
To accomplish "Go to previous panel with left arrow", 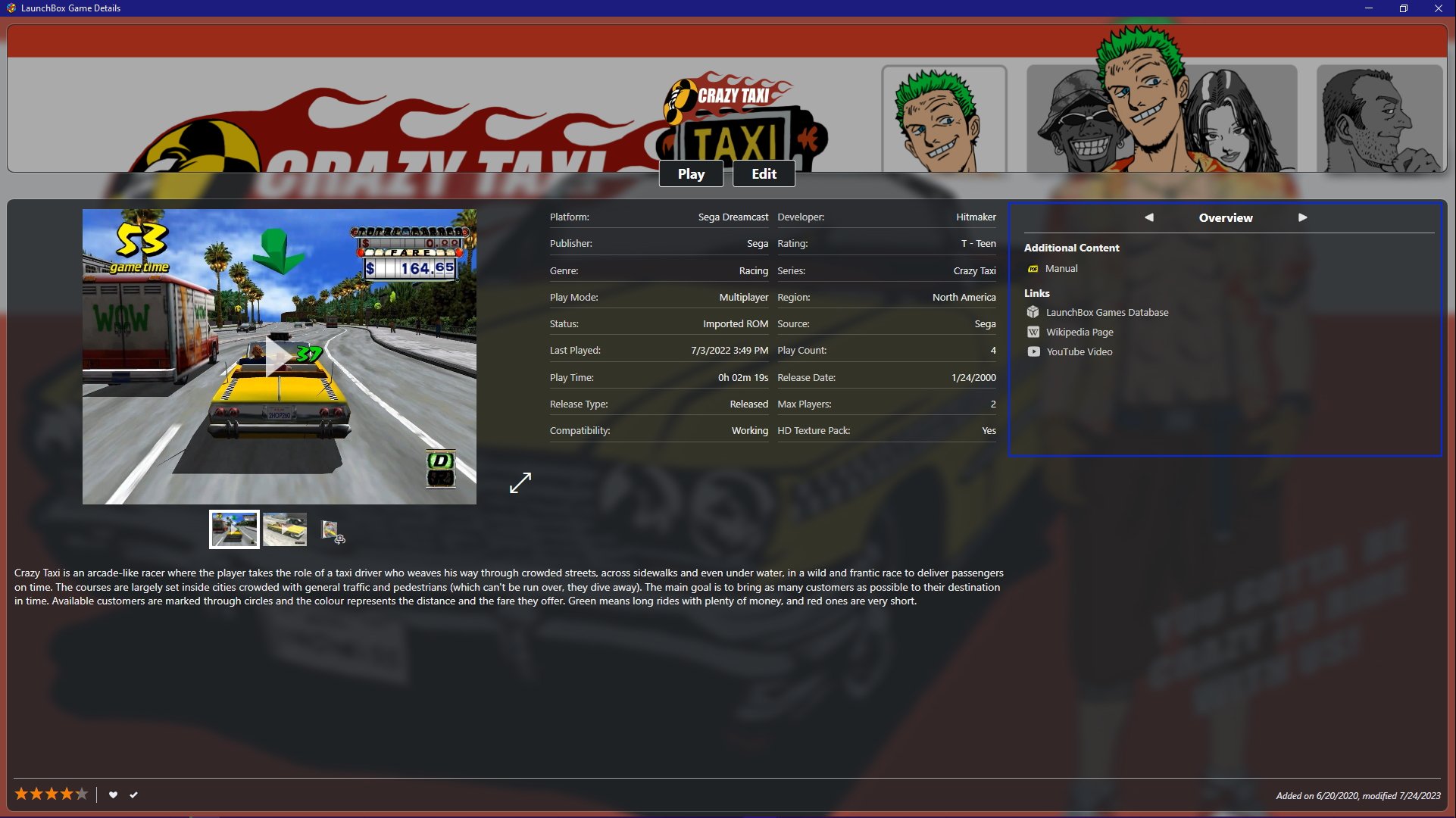I will pos(1149,217).
